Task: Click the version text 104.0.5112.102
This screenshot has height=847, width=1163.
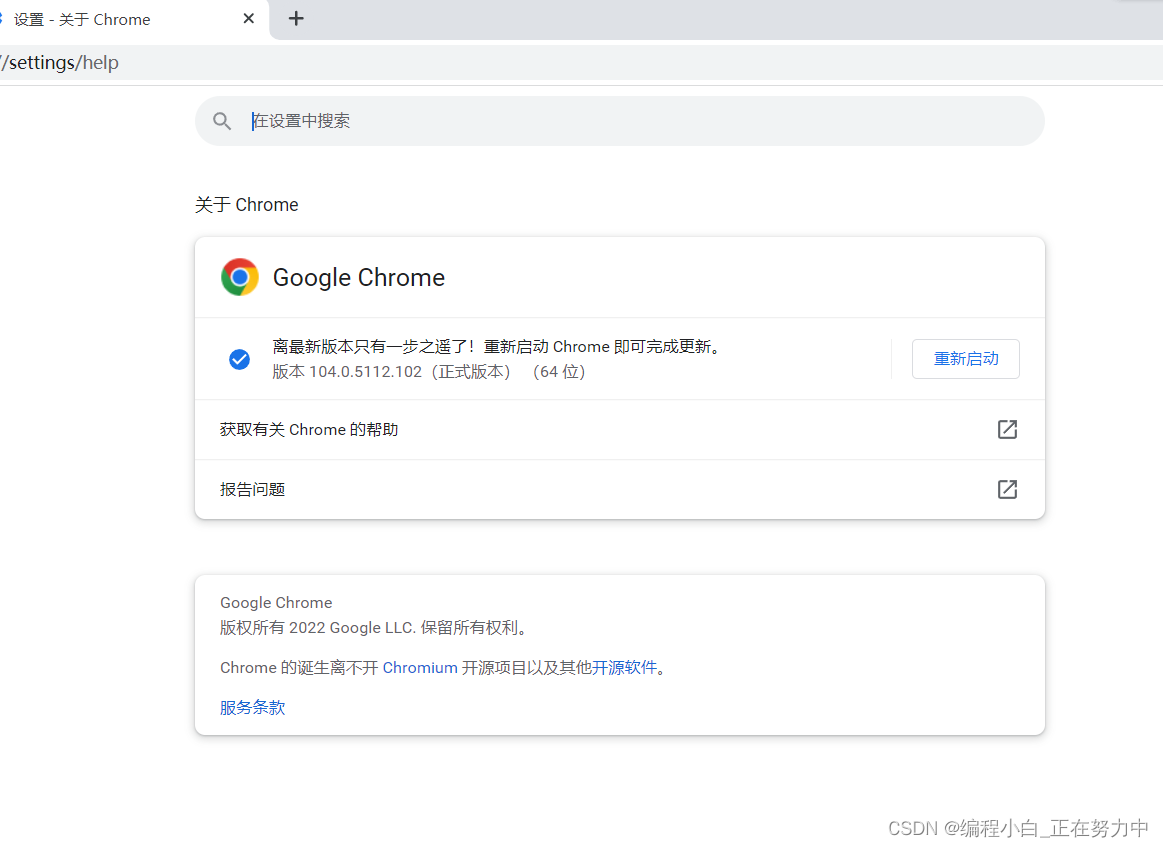Action: pos(365,372)
